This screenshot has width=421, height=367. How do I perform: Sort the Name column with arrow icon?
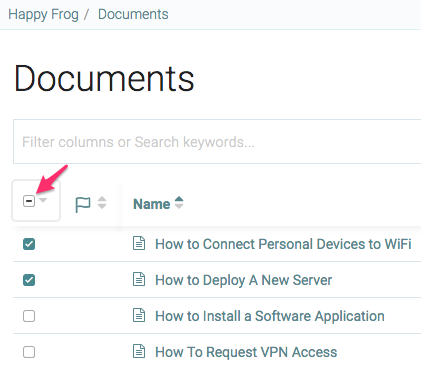(x=179, y=203)
